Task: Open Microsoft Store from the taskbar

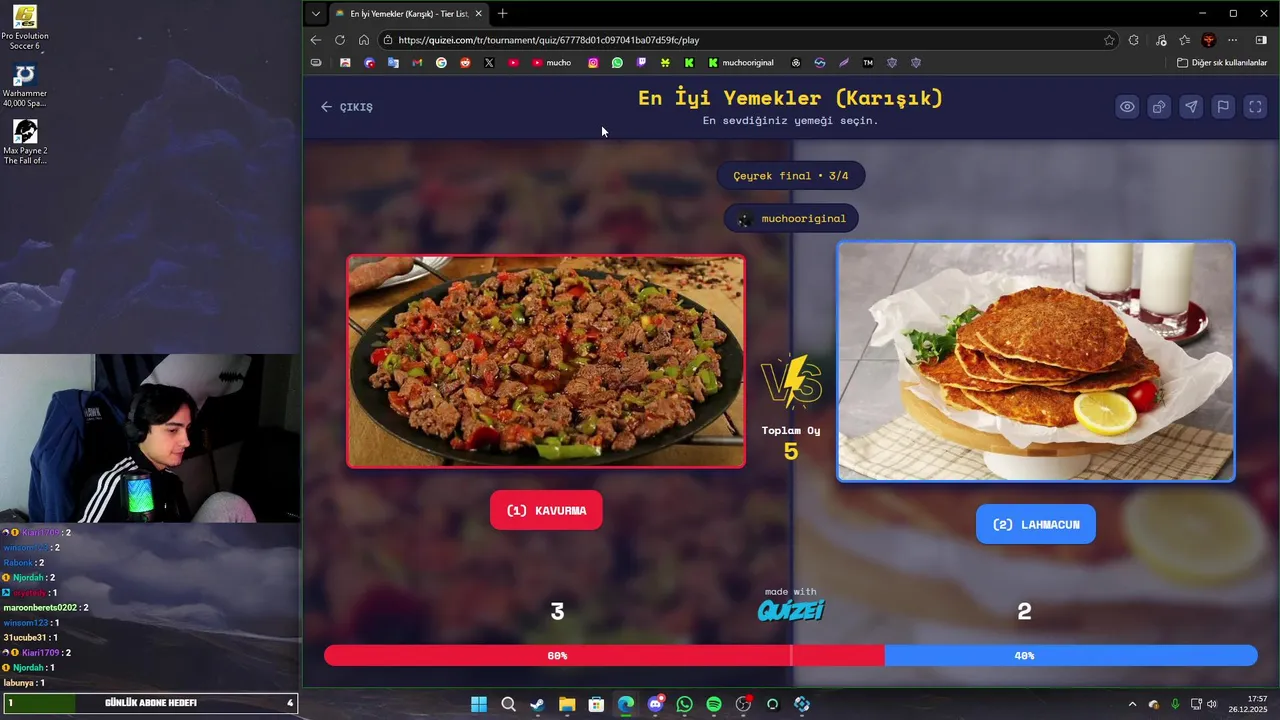Action: [x=596, y=704]
